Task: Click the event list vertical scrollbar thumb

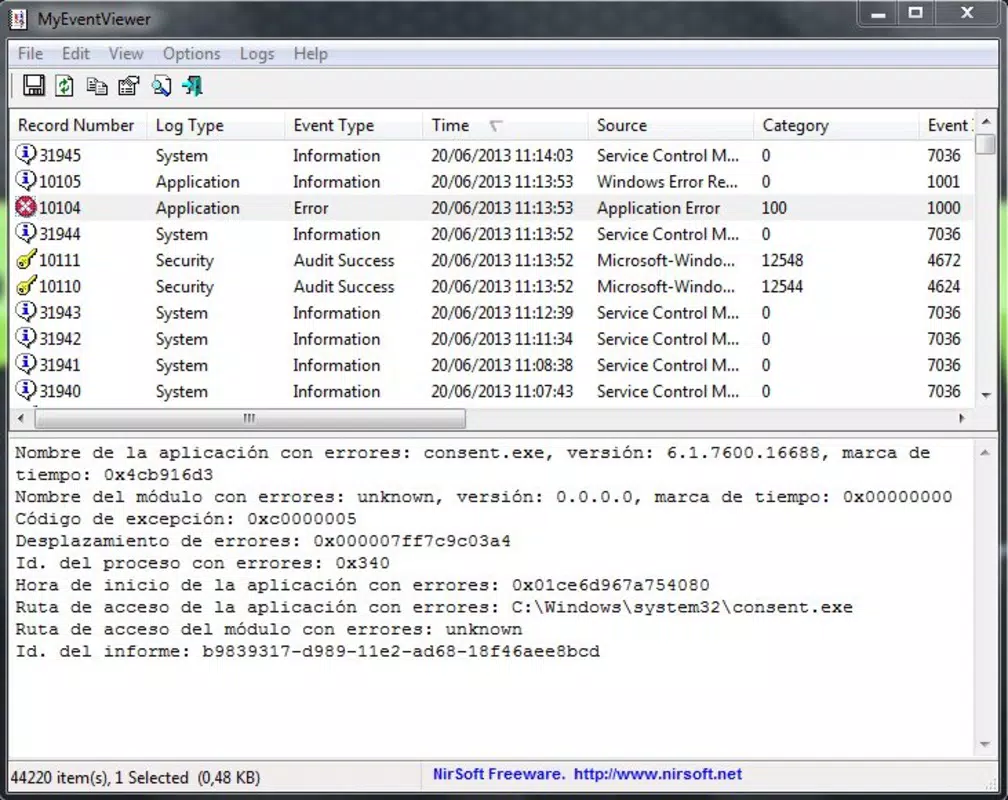Action: pyautogui.click(x=986, y=143)
